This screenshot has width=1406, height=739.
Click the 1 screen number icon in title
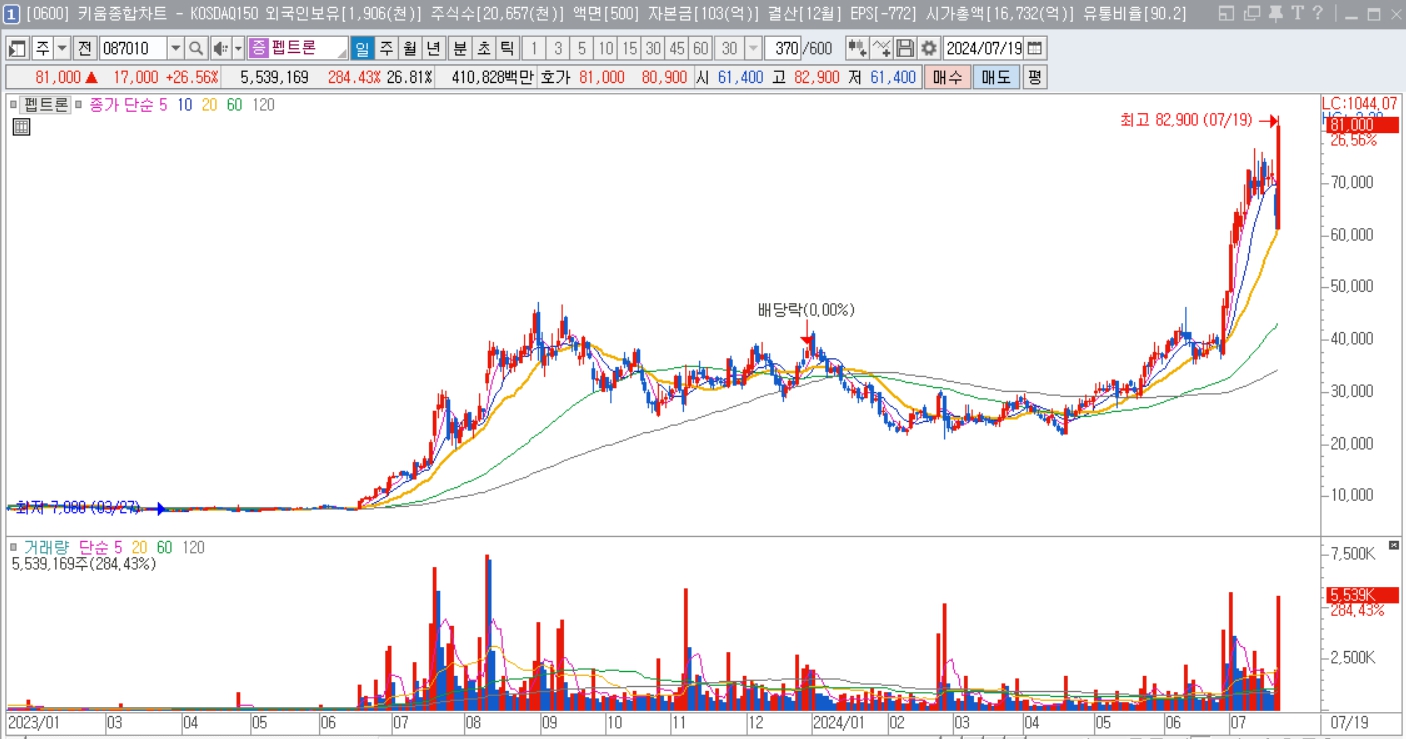pyautogui.click(x=11, y=13)
